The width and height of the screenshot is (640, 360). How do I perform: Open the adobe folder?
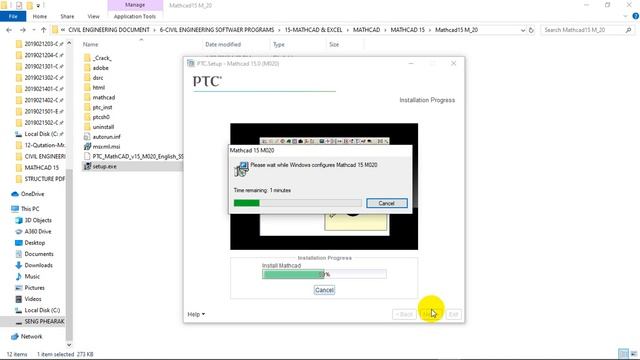pyautogui.click(x=96, y=68)
